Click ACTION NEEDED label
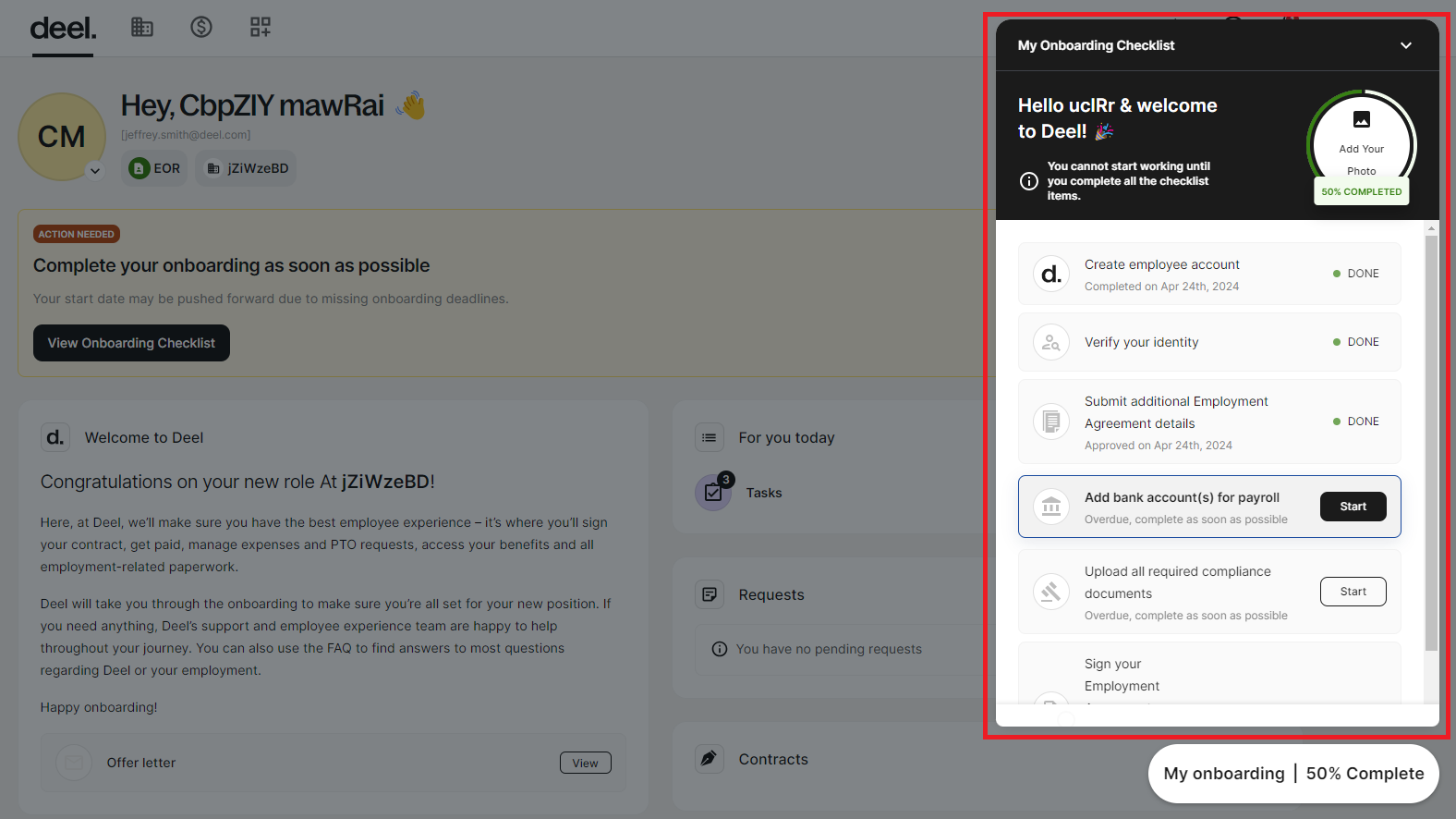The width and height of the screenshot is (1456, 819). pyautogui.click(x=77, y=234)
